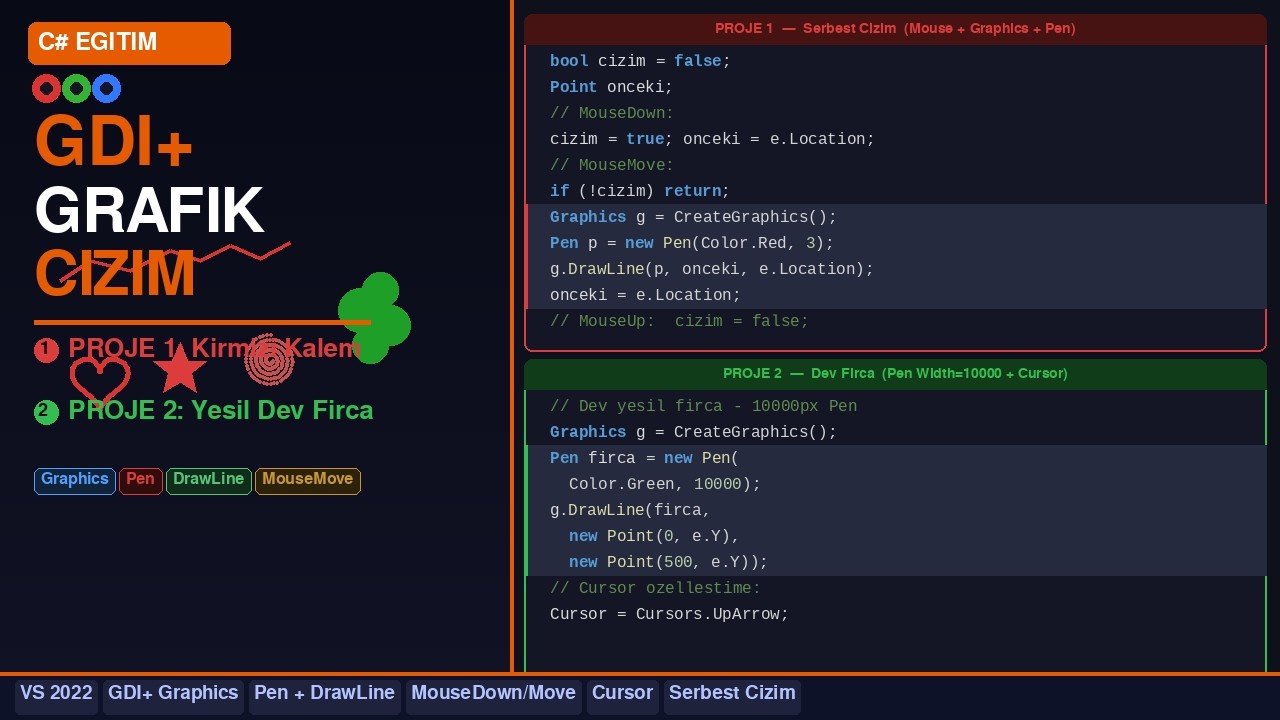
Task: Click the blue ring icon under the badge
Action: [x=106, y=89]
